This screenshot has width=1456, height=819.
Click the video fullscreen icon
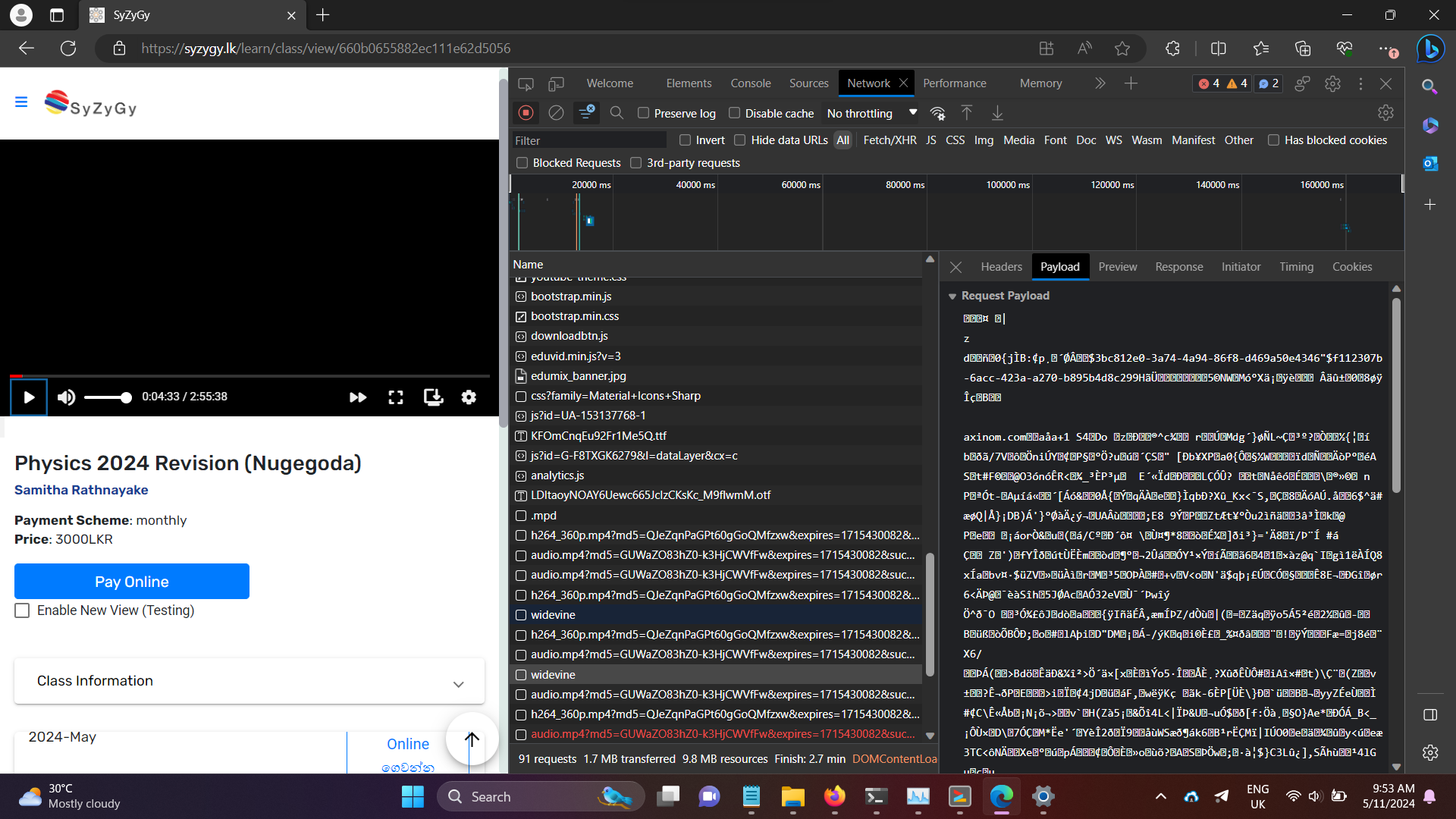[x=396, y=397]
